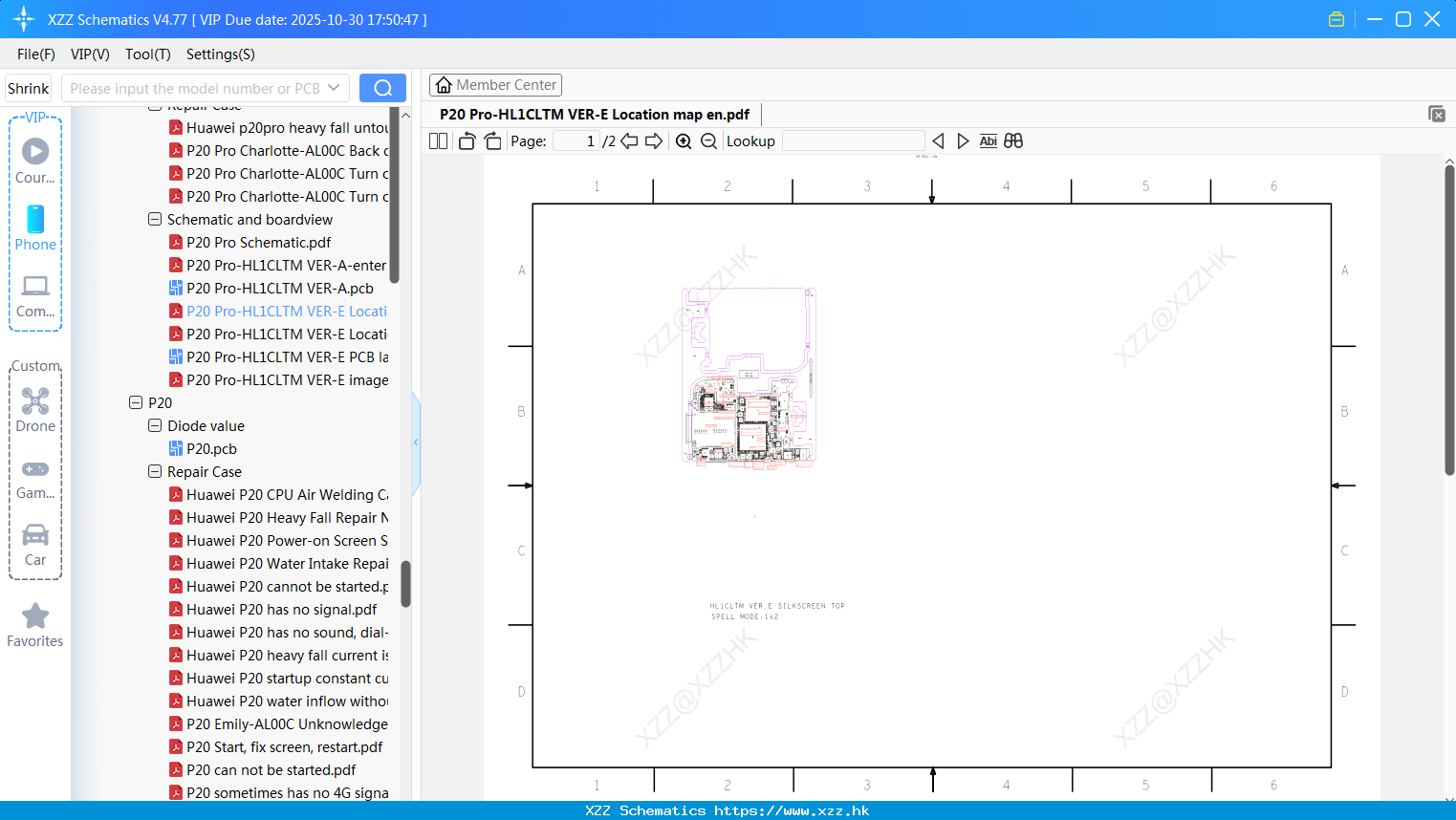
Task: Find next lookup result triangle
Action: tap(963, 140)
